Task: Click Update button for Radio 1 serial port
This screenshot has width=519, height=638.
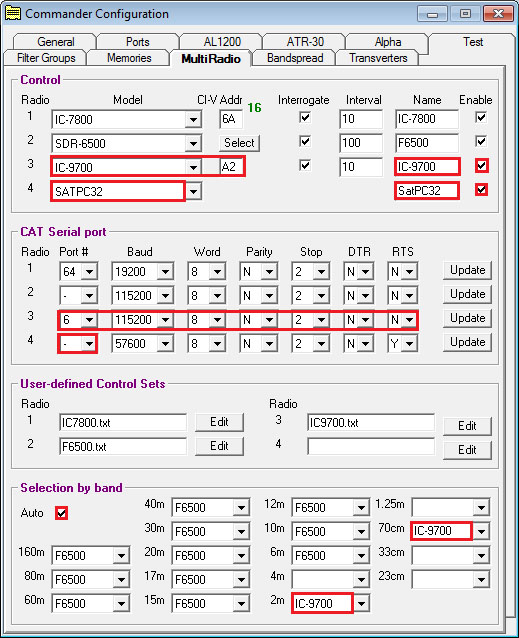Action: click(467, 270)
